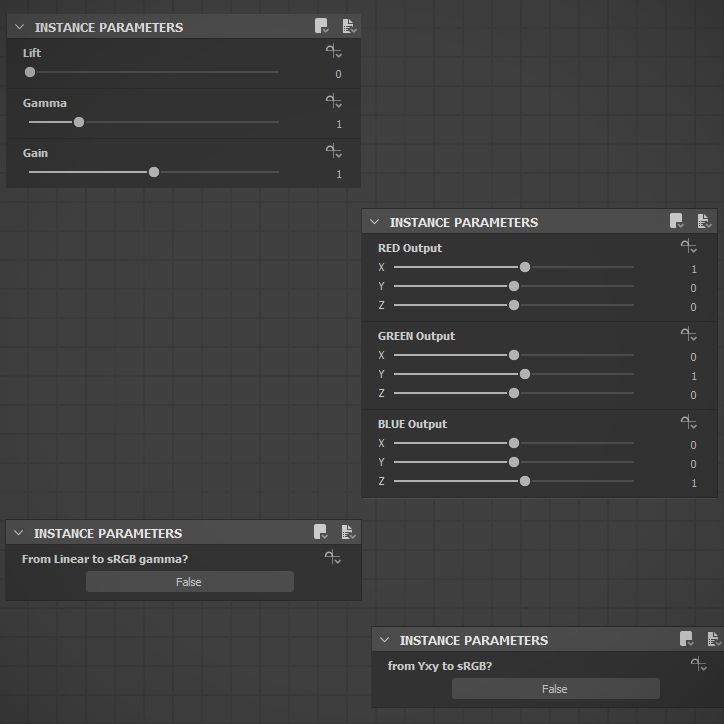Open document options icon in Lift panel header
This screenshot has height=724, width=724.
click(349, 26)
